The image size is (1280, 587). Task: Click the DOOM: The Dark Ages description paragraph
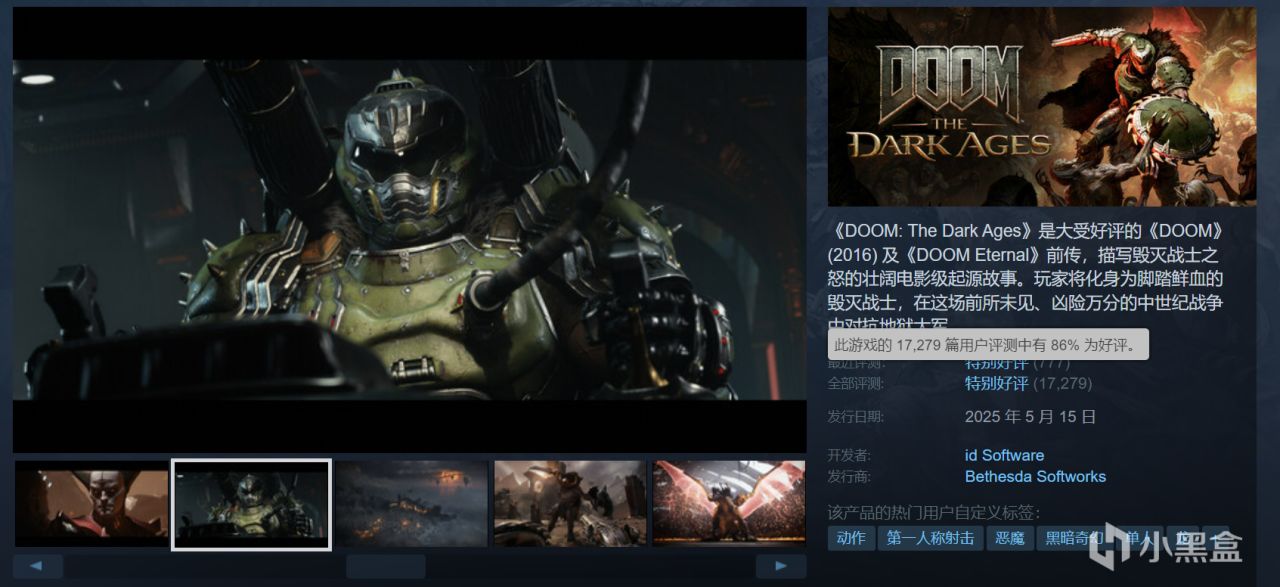(1027, 277)
